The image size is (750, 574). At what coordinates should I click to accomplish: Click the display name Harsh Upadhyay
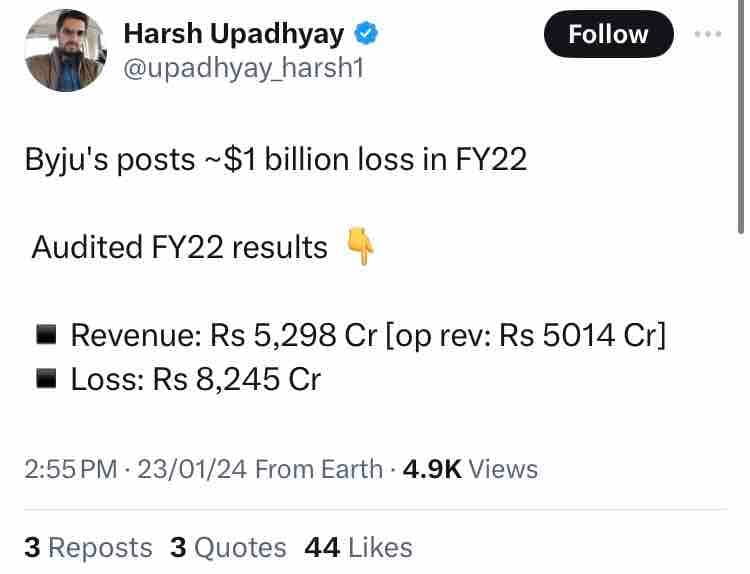[x=232, y=33]
